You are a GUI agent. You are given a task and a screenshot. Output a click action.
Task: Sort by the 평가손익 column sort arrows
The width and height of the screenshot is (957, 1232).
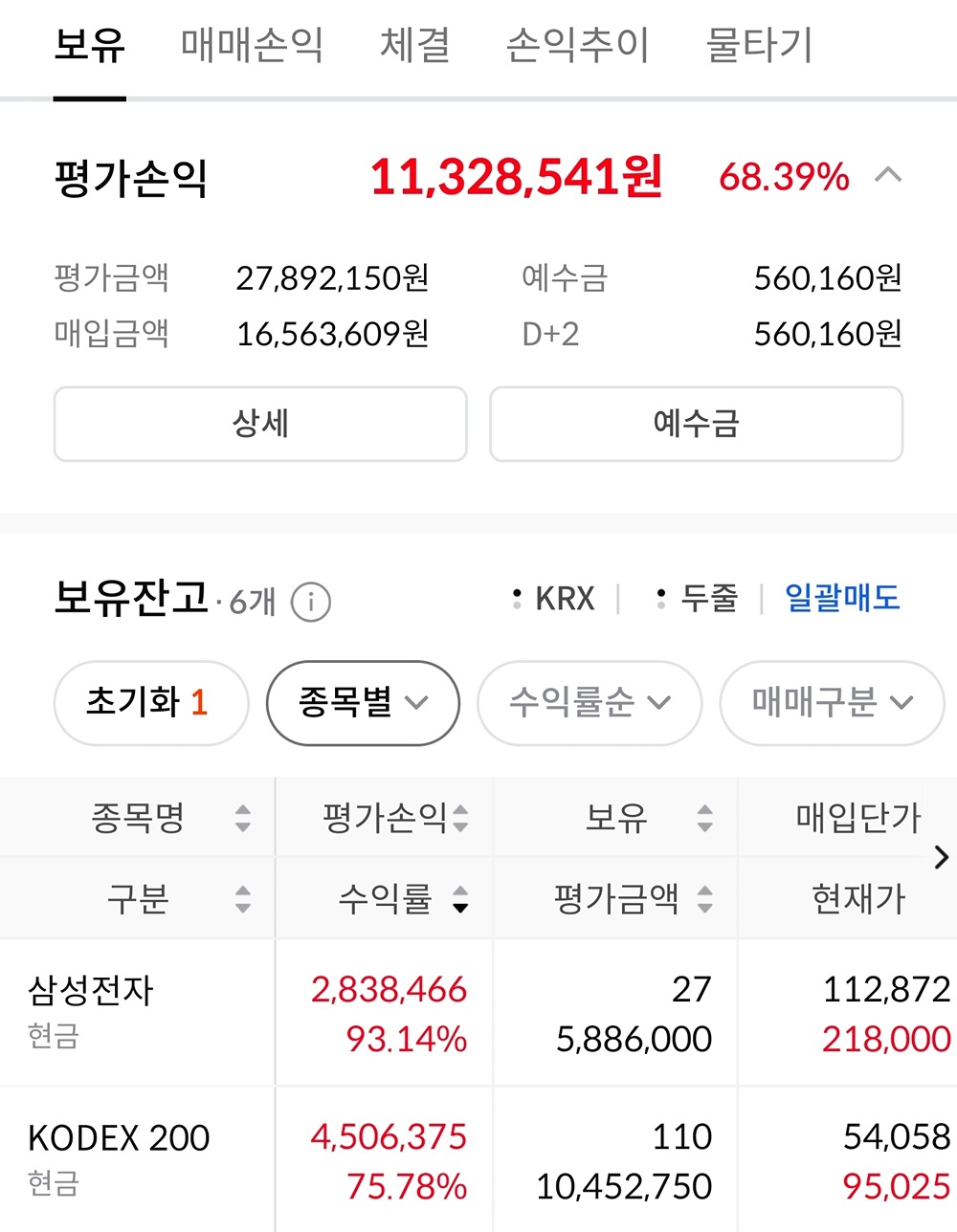(461, 818)
